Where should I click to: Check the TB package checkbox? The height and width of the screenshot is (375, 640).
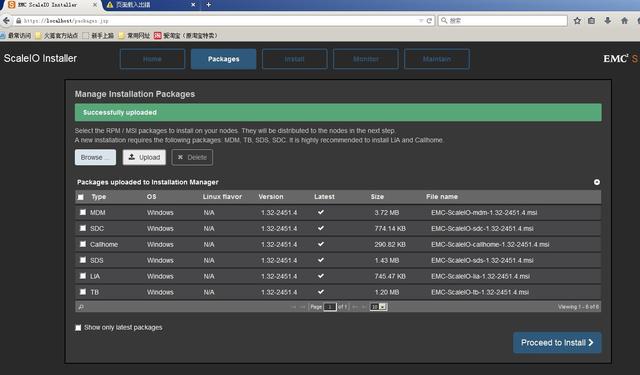(x=83, y=292)
